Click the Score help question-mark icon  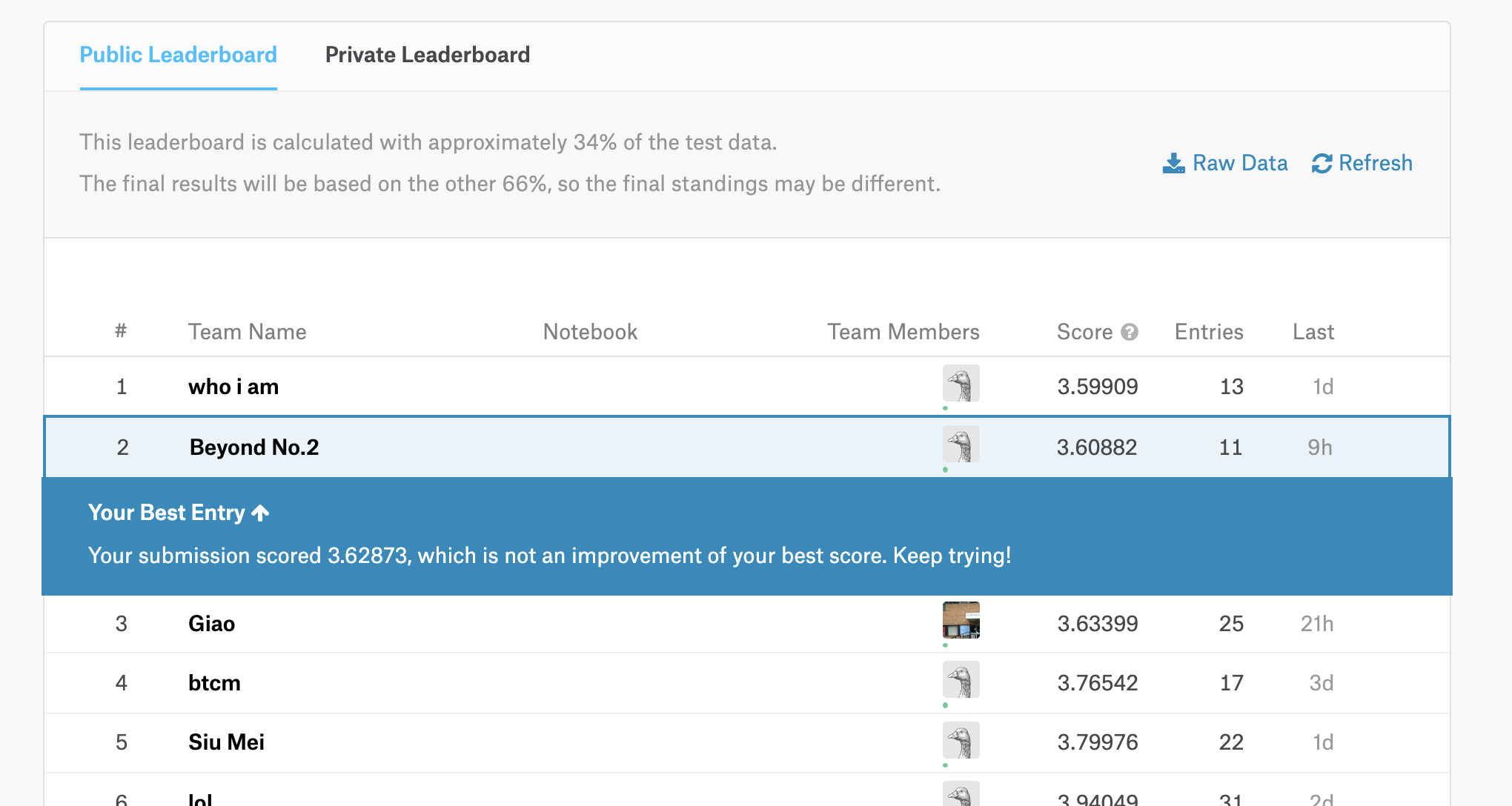(x=1129, y=332)
